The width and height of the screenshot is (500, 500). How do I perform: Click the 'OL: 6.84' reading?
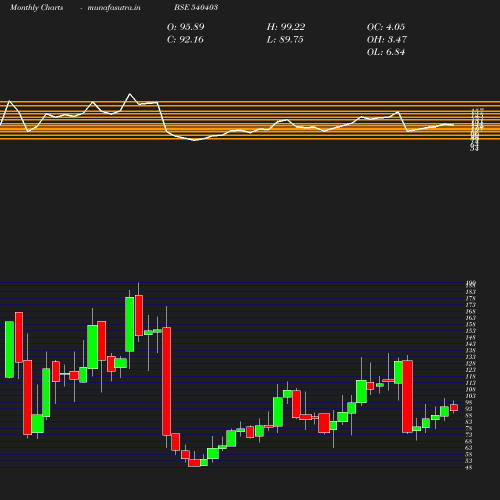[386, 52]
